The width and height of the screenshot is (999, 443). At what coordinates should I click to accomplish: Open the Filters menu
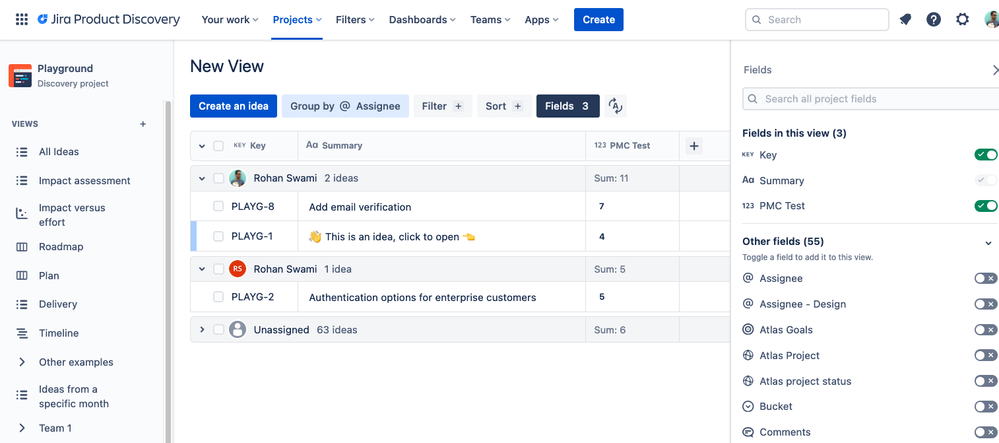(355, 20)
